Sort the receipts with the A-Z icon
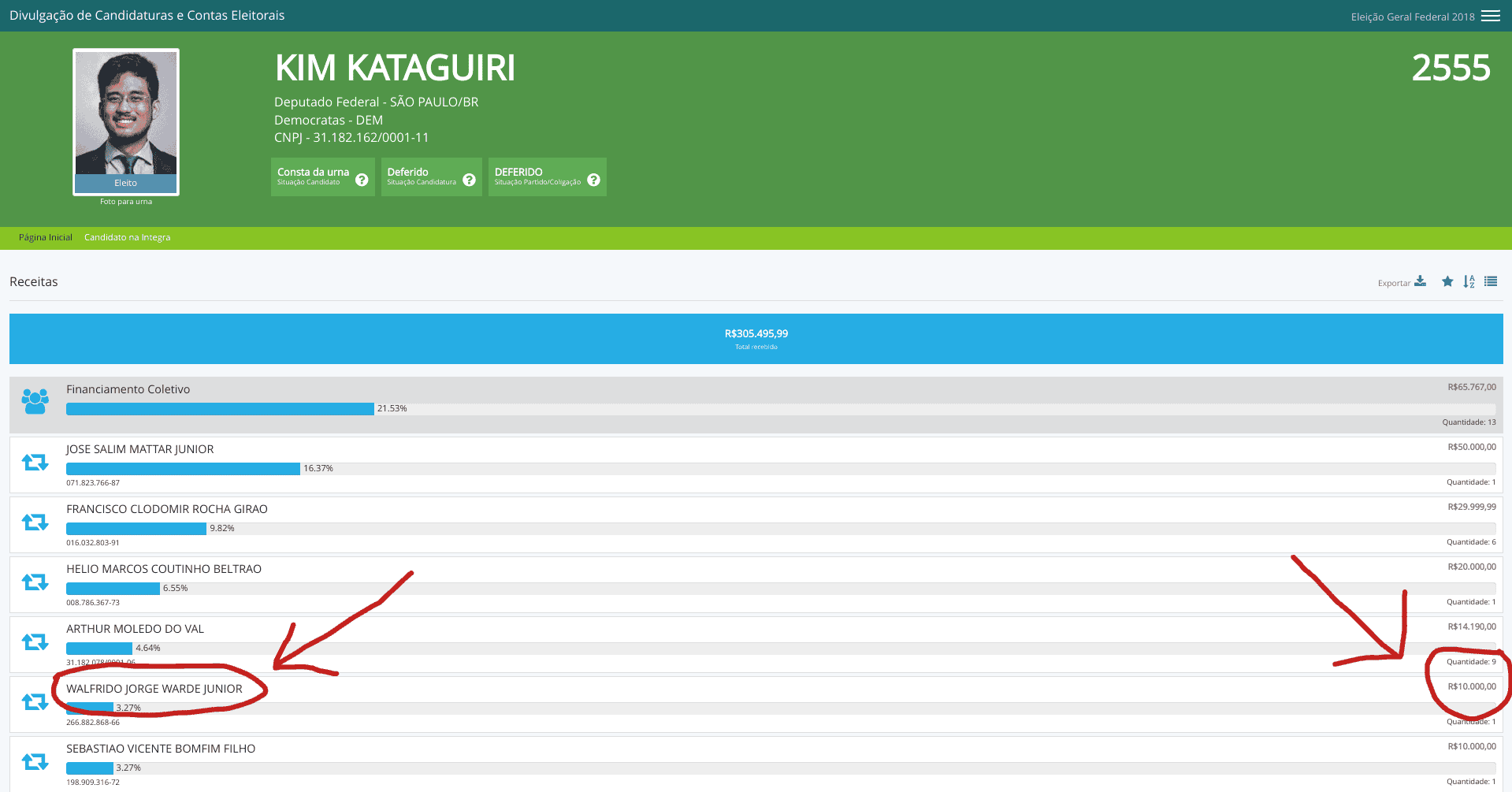The width and height of the screenshot is (1512, 792). [x=1469, y=281]
